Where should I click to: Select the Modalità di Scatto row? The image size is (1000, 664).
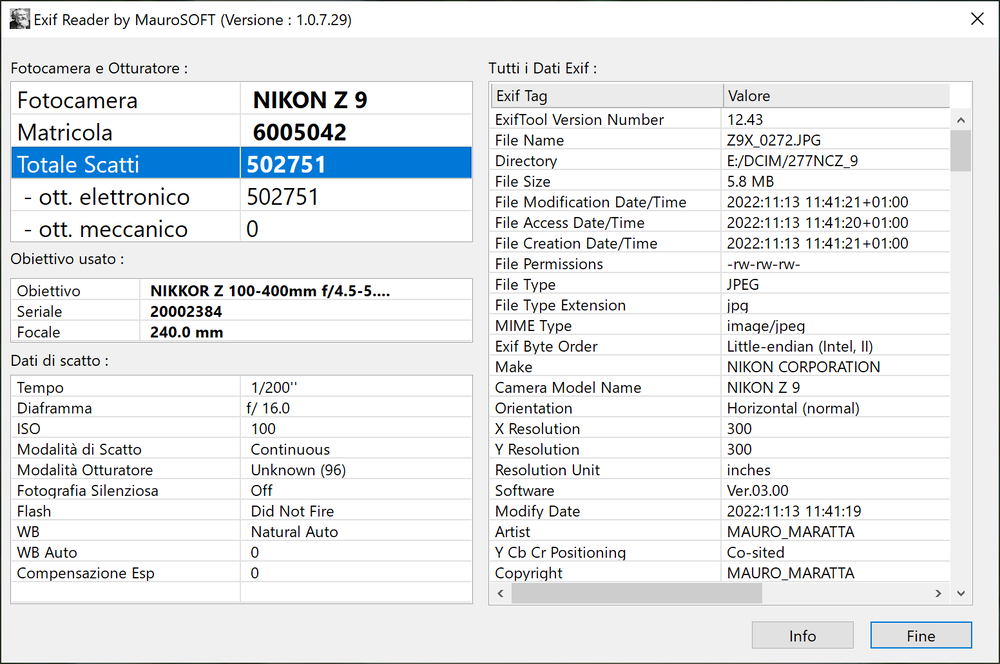[x=242, y=449]
